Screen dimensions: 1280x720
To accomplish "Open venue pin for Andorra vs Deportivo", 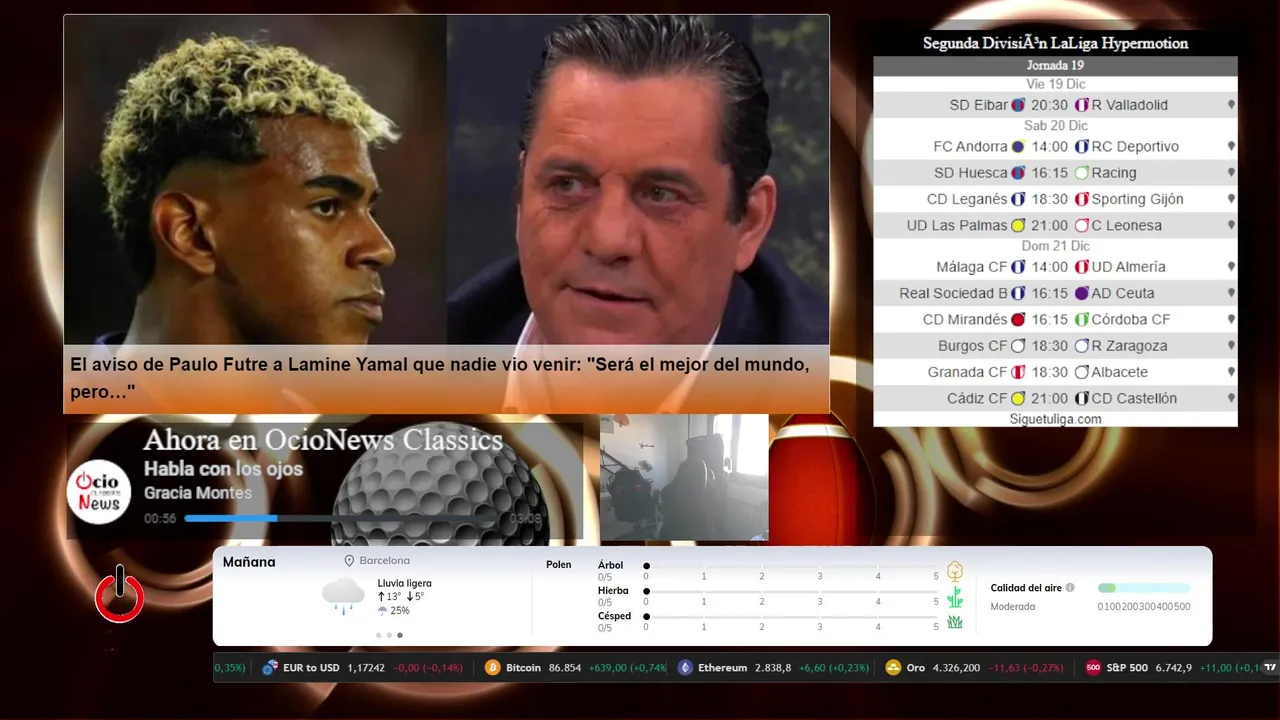I will click(x=1231, y=147).
